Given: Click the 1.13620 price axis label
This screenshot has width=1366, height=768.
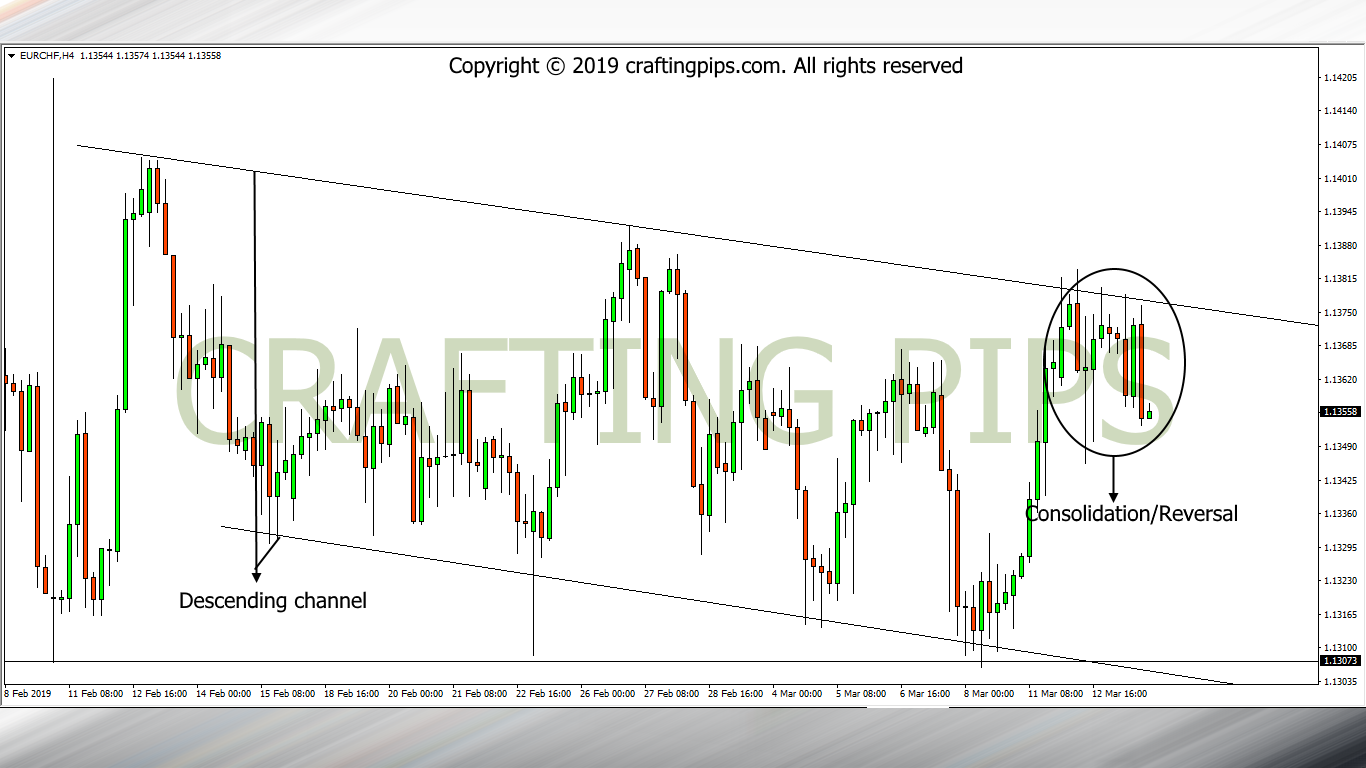Looking at the screenshot, I should (x=1340, y=380).
